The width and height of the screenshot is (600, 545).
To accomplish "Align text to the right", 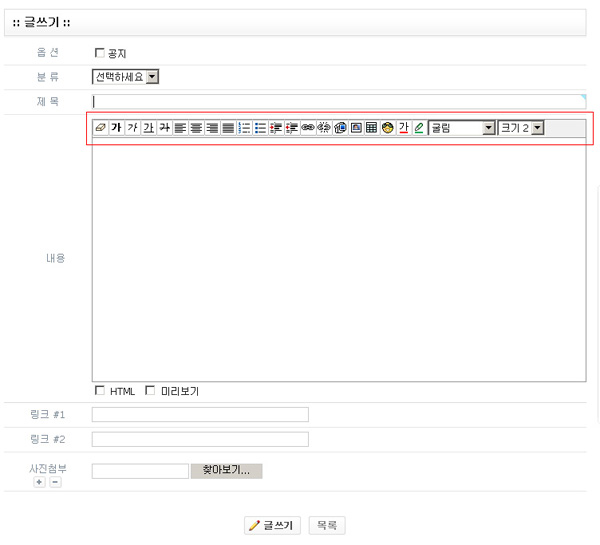I will click(212, 127).
